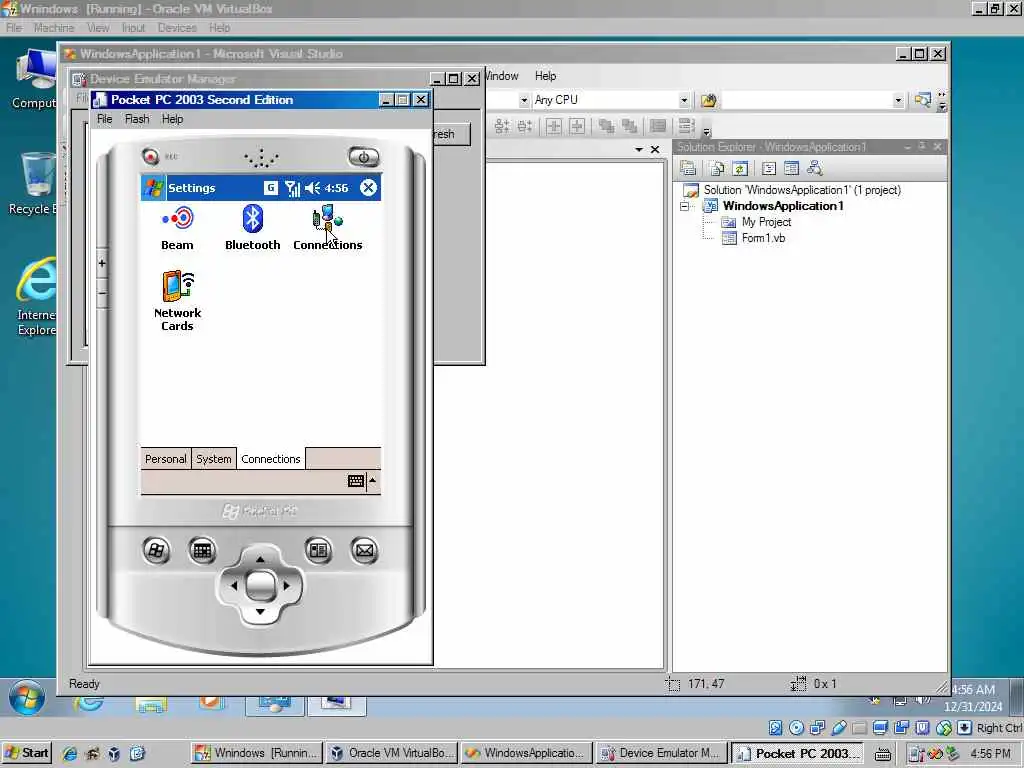Click the Solution Explorer Properties icon
Viewport: 1024px width, 768px height.
tap(688, 168)
